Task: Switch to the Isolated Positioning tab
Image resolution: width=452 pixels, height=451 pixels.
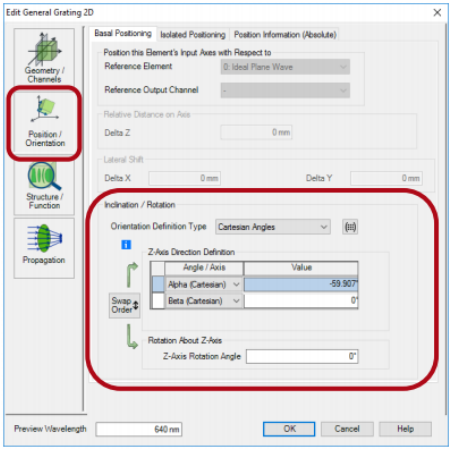Action: click(193, 35)
